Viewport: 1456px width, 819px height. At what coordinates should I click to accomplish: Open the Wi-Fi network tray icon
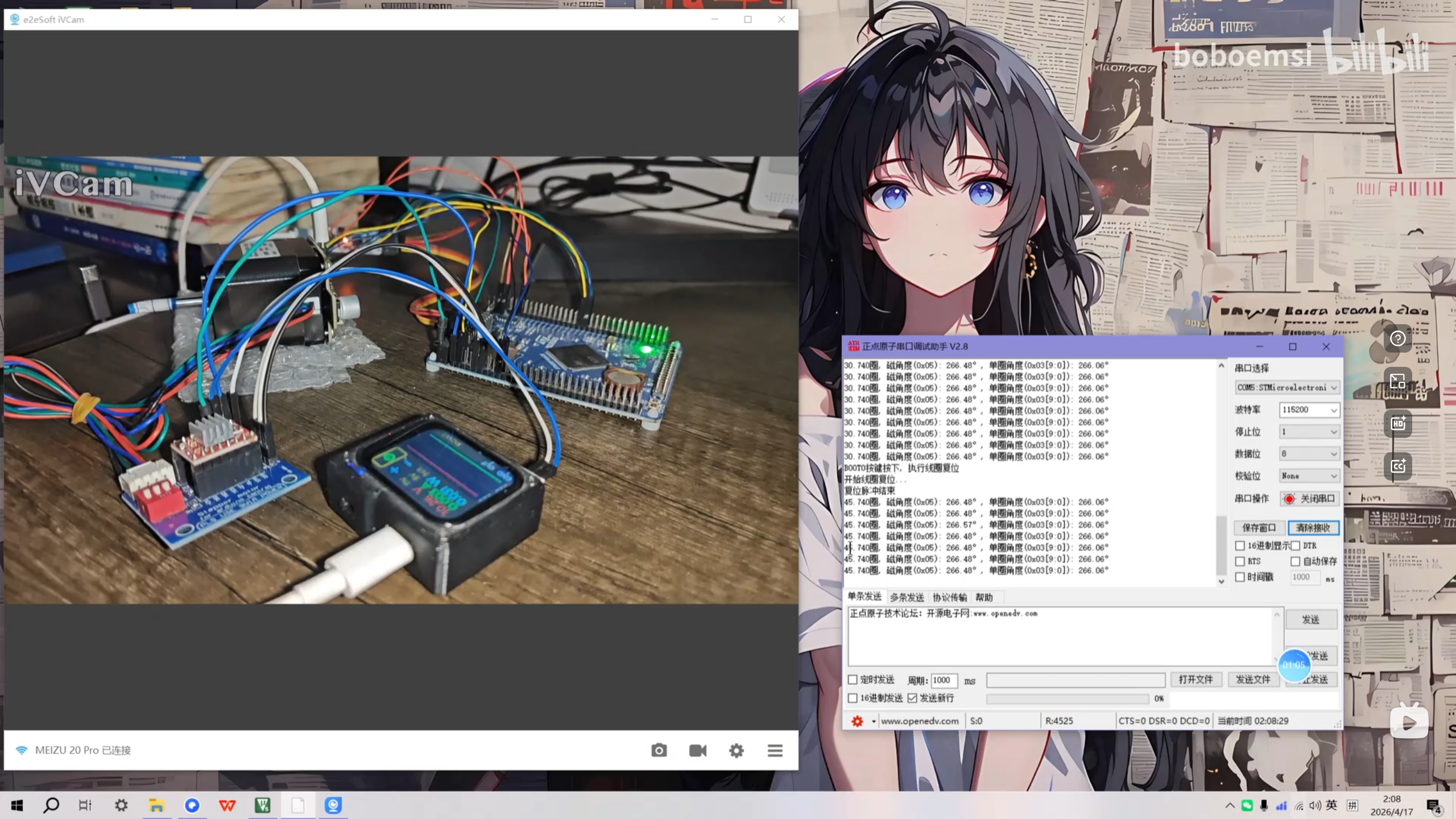click(1298, 805)
